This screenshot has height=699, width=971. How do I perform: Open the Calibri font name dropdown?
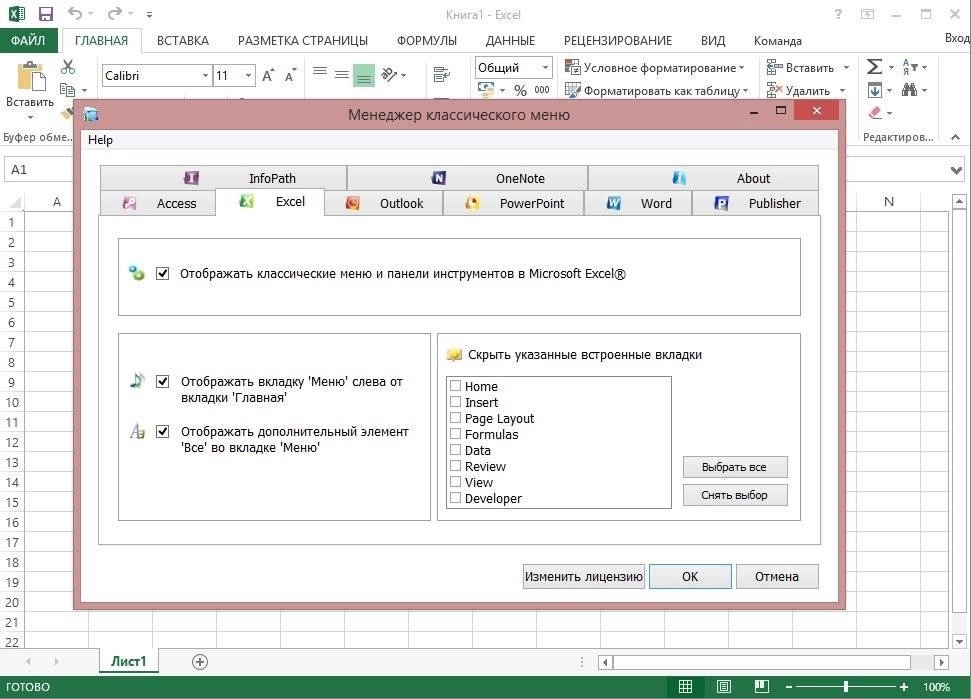(205, 76)
